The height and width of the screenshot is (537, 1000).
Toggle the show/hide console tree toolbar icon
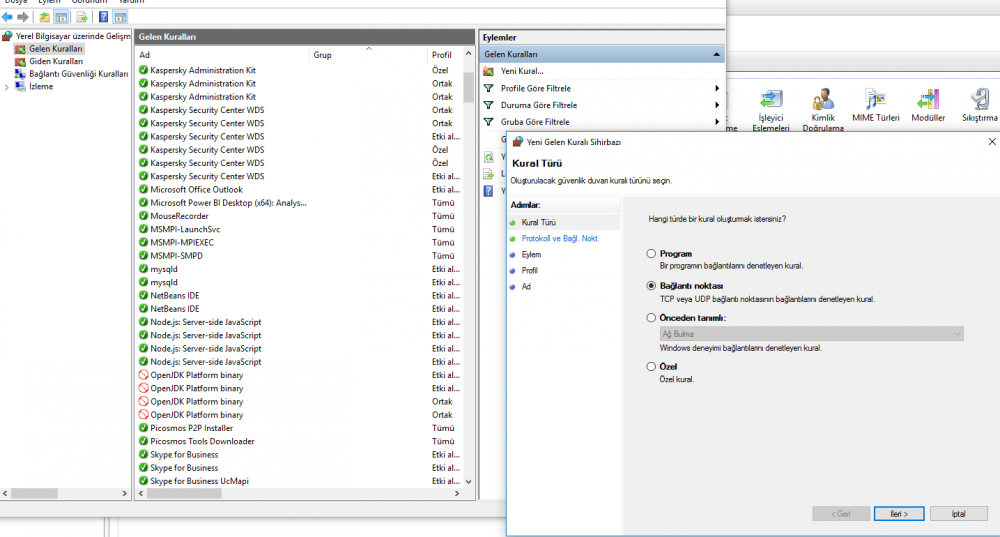click(x=61, y=17)
